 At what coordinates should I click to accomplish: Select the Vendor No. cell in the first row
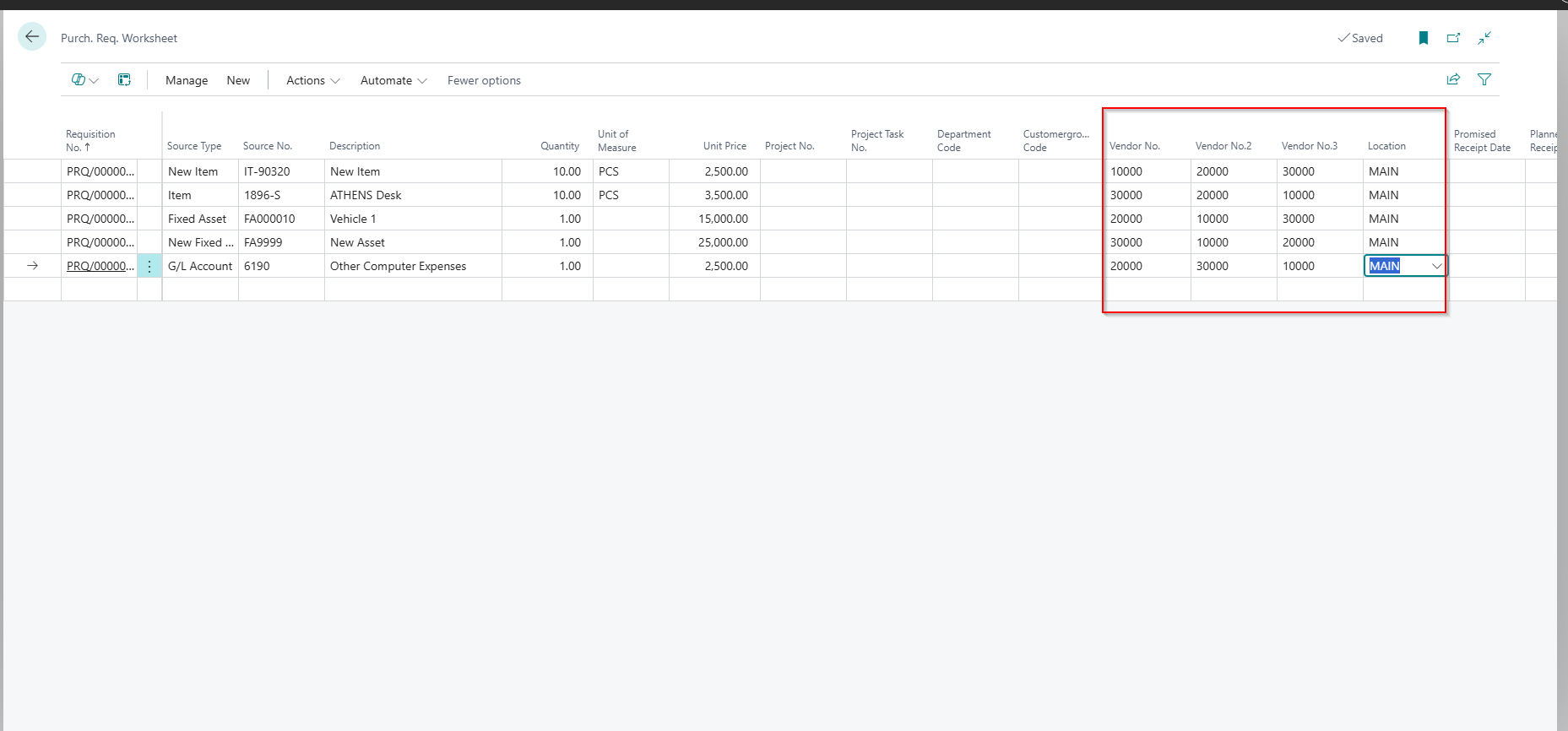coord(1147,171)
